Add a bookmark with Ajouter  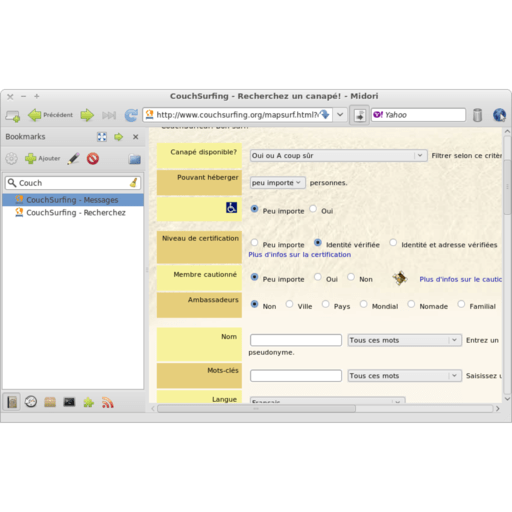click(x=43, y=159)
